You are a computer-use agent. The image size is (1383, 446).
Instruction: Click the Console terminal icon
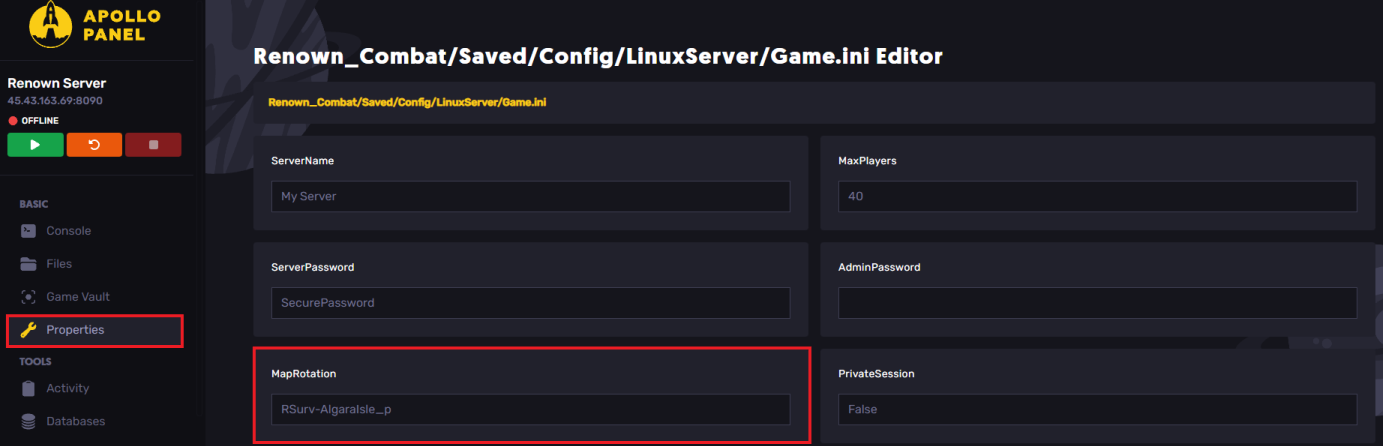(x=29, y=231)
